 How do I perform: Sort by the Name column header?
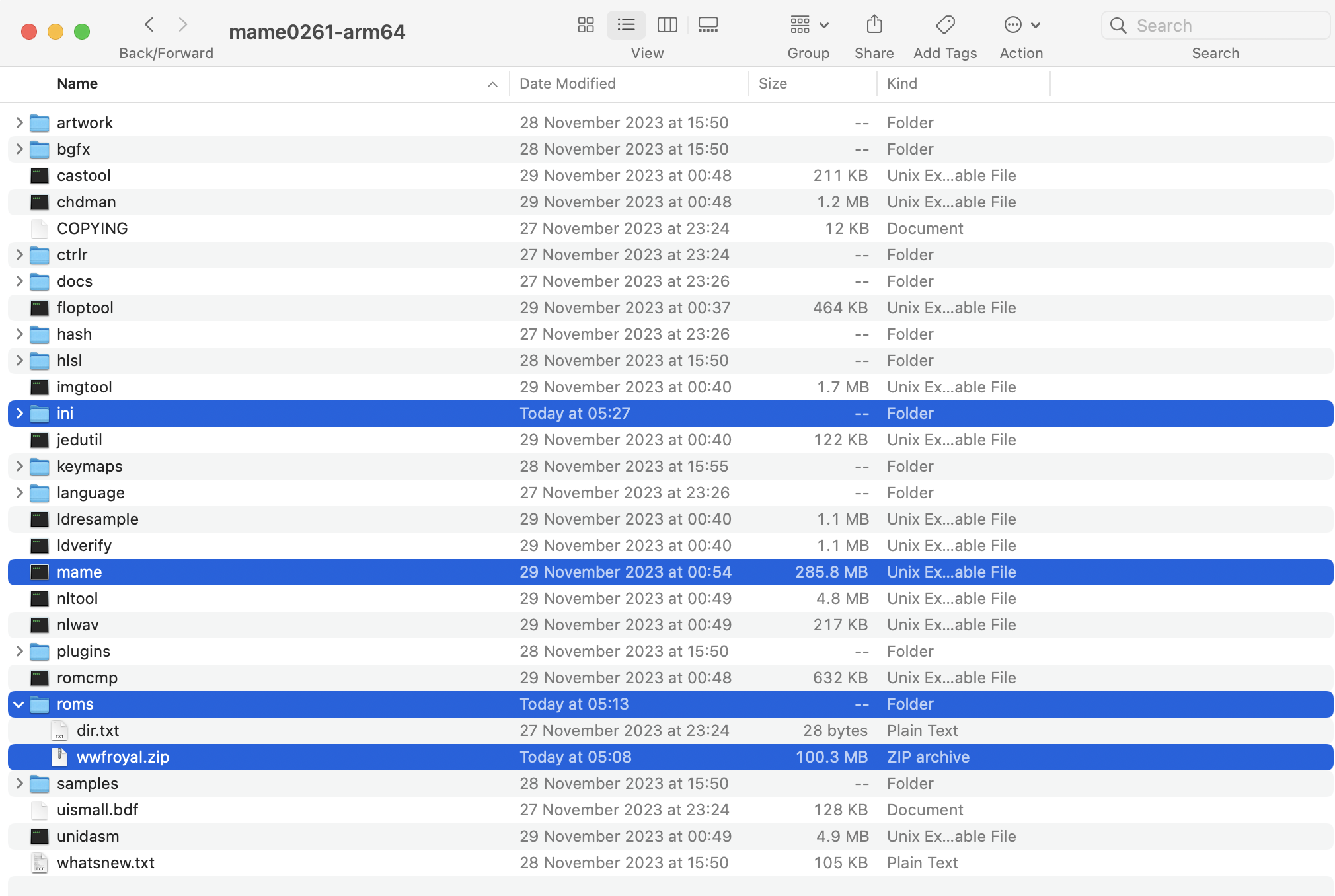pos(77,84)
